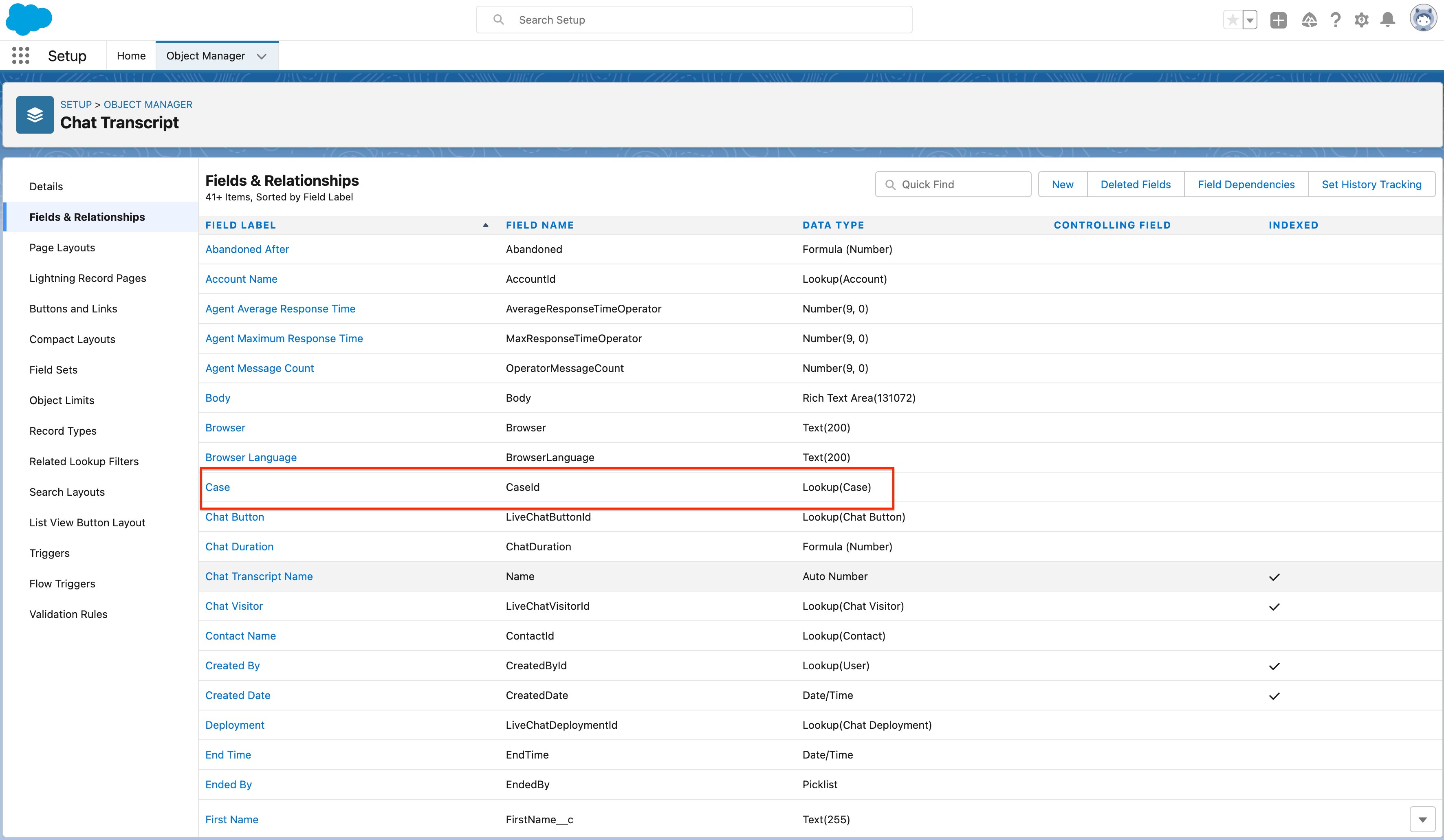
Task: Open the Help question mark icon
Action: [x=1336, y=20]
